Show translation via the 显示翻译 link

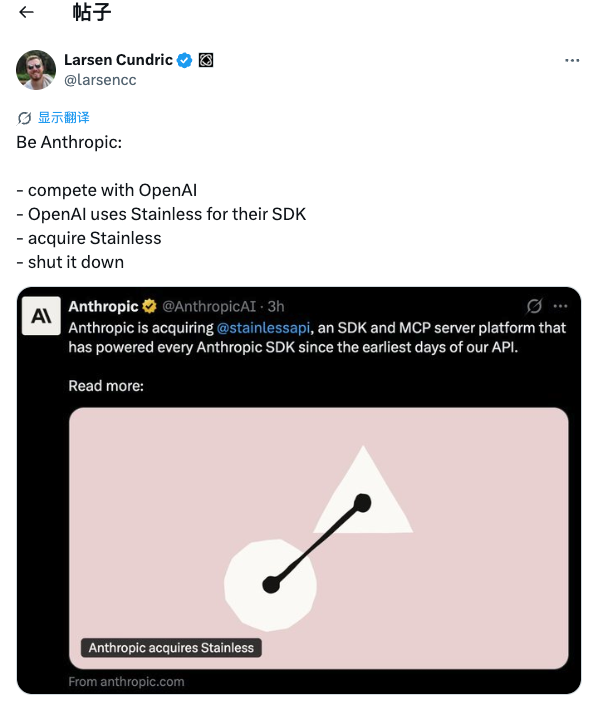[63, 118]
